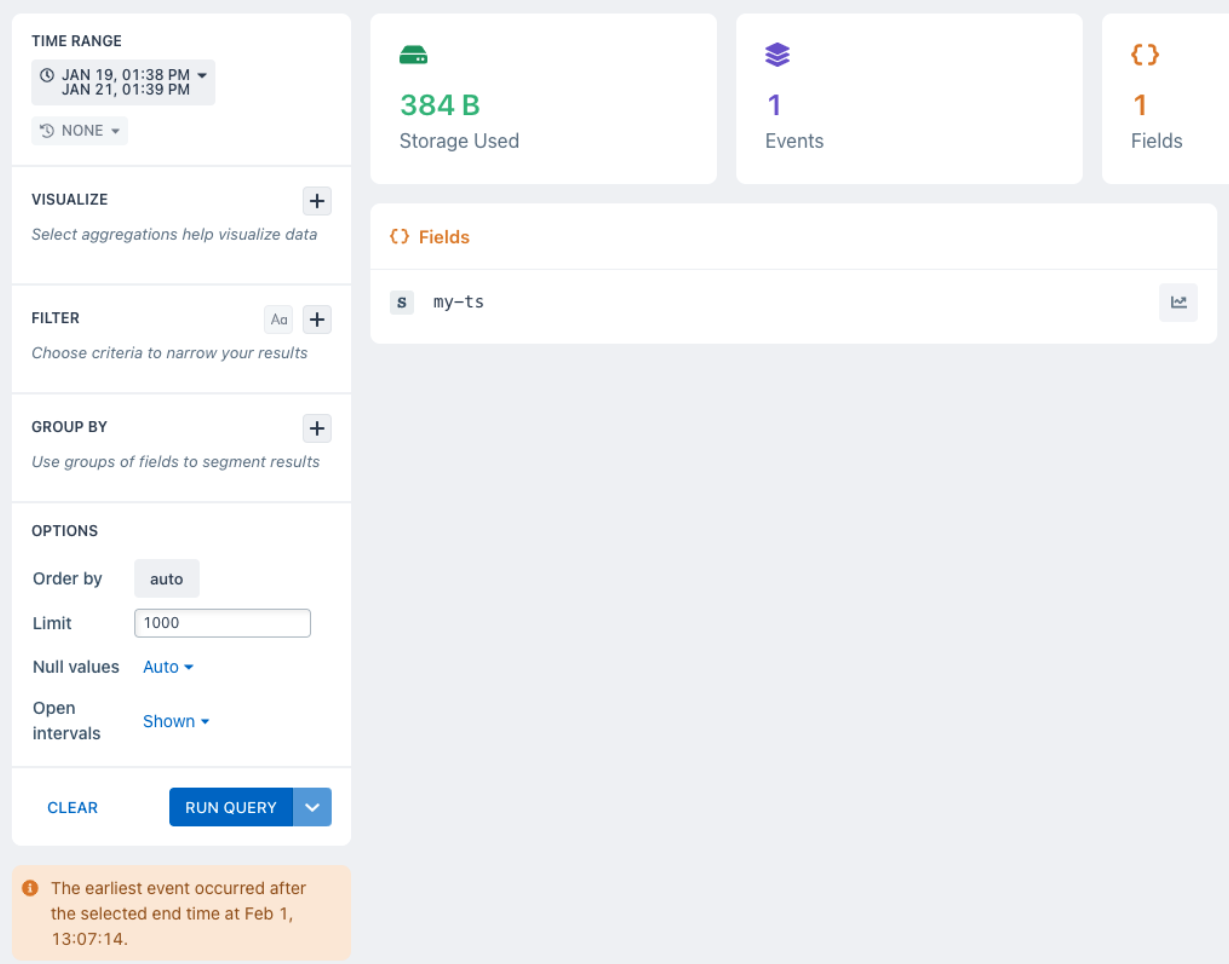Open the chart icon for my-ts field

coord(1178,302)
